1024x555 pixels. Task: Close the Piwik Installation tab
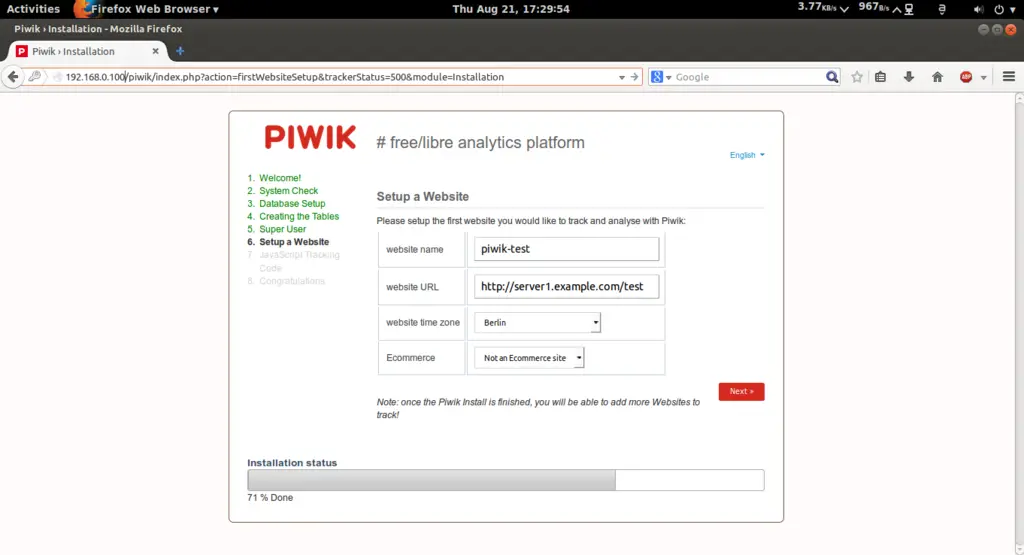point(155,51)
